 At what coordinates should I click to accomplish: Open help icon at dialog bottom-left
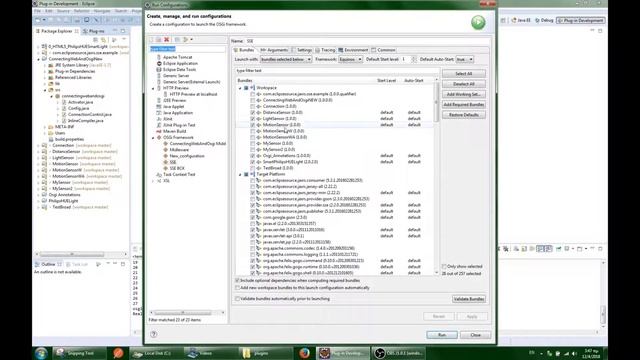[153, 334]
